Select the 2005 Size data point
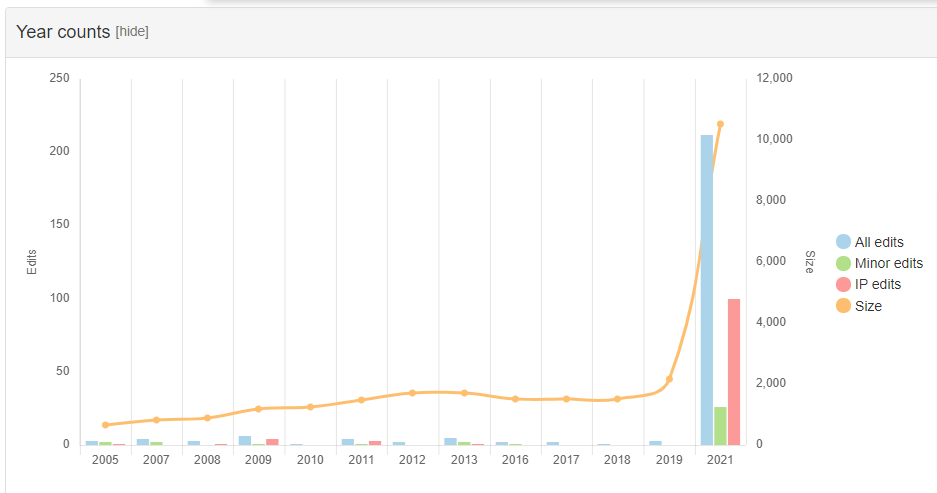The image size is (937, 493). 105,425
